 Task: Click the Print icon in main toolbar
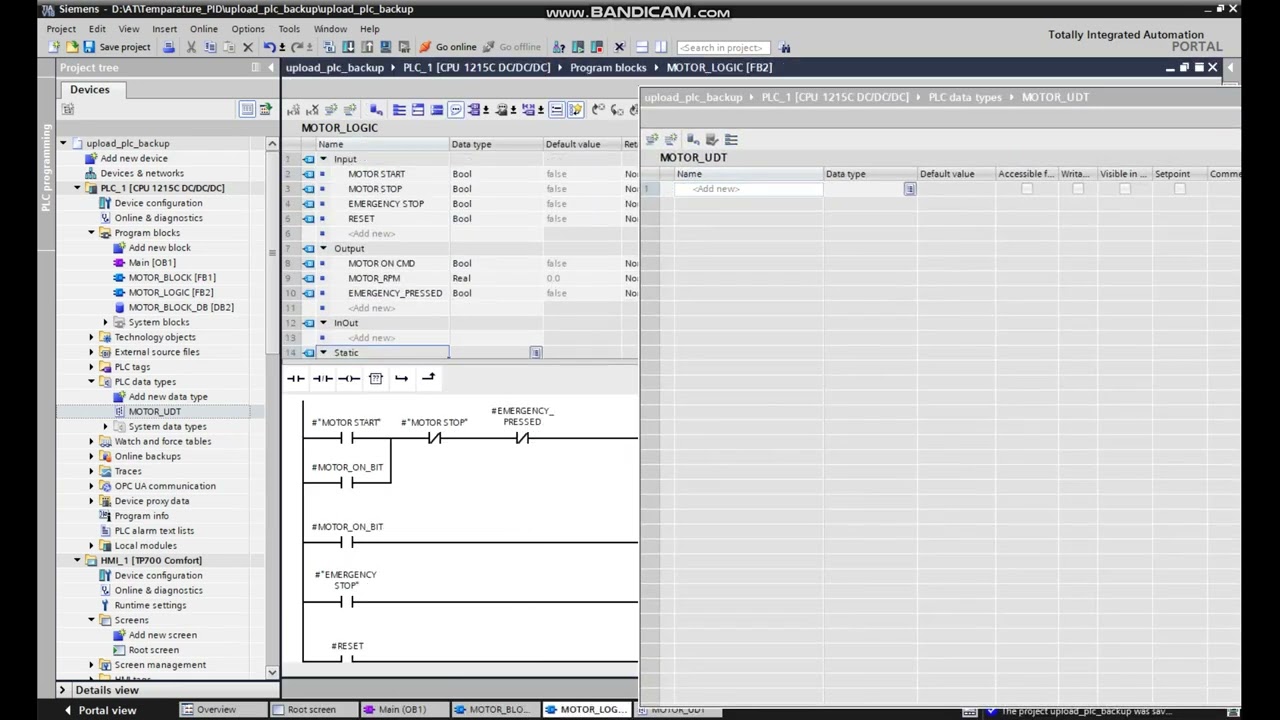point(169,47)
